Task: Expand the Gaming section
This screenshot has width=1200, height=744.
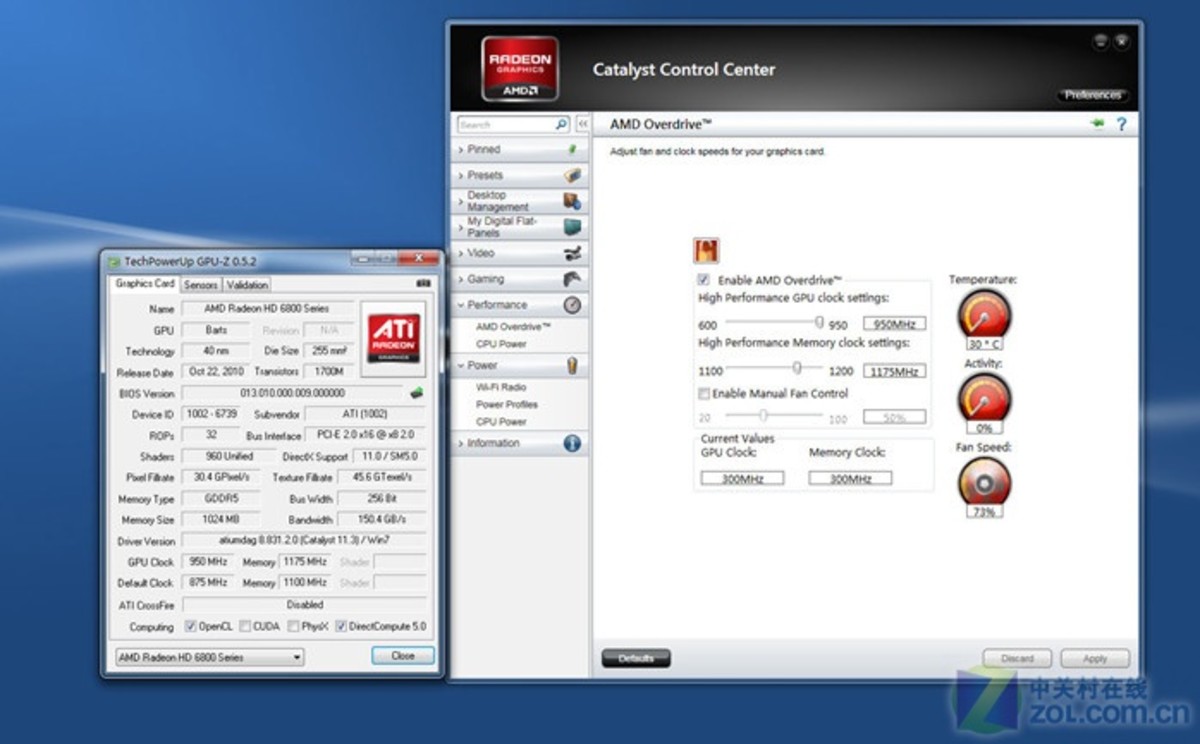Action: tap(519, 279)
